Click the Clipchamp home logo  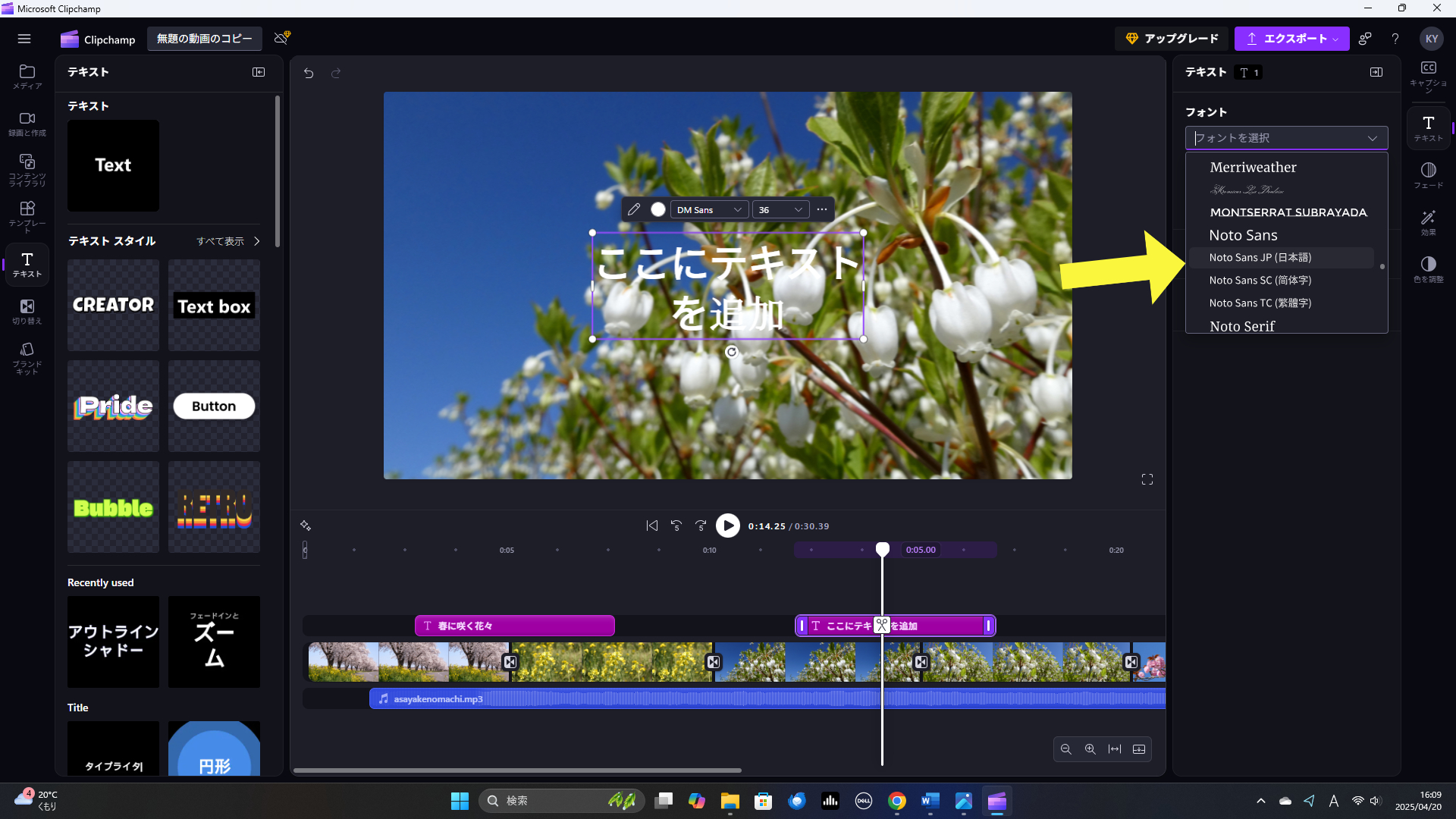[x=98, y=39]
